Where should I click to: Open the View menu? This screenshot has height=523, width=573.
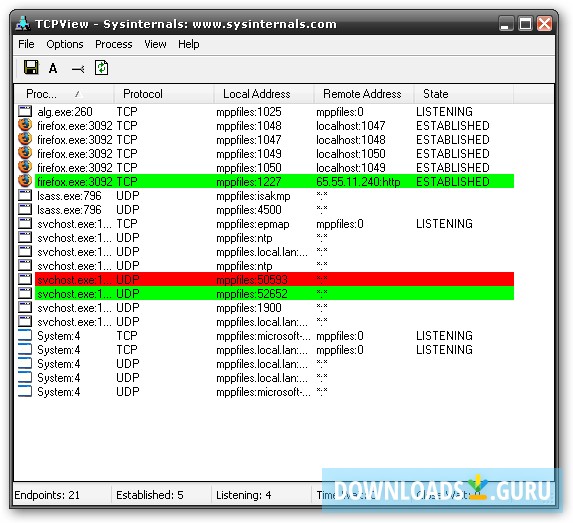tap(155, 44)
